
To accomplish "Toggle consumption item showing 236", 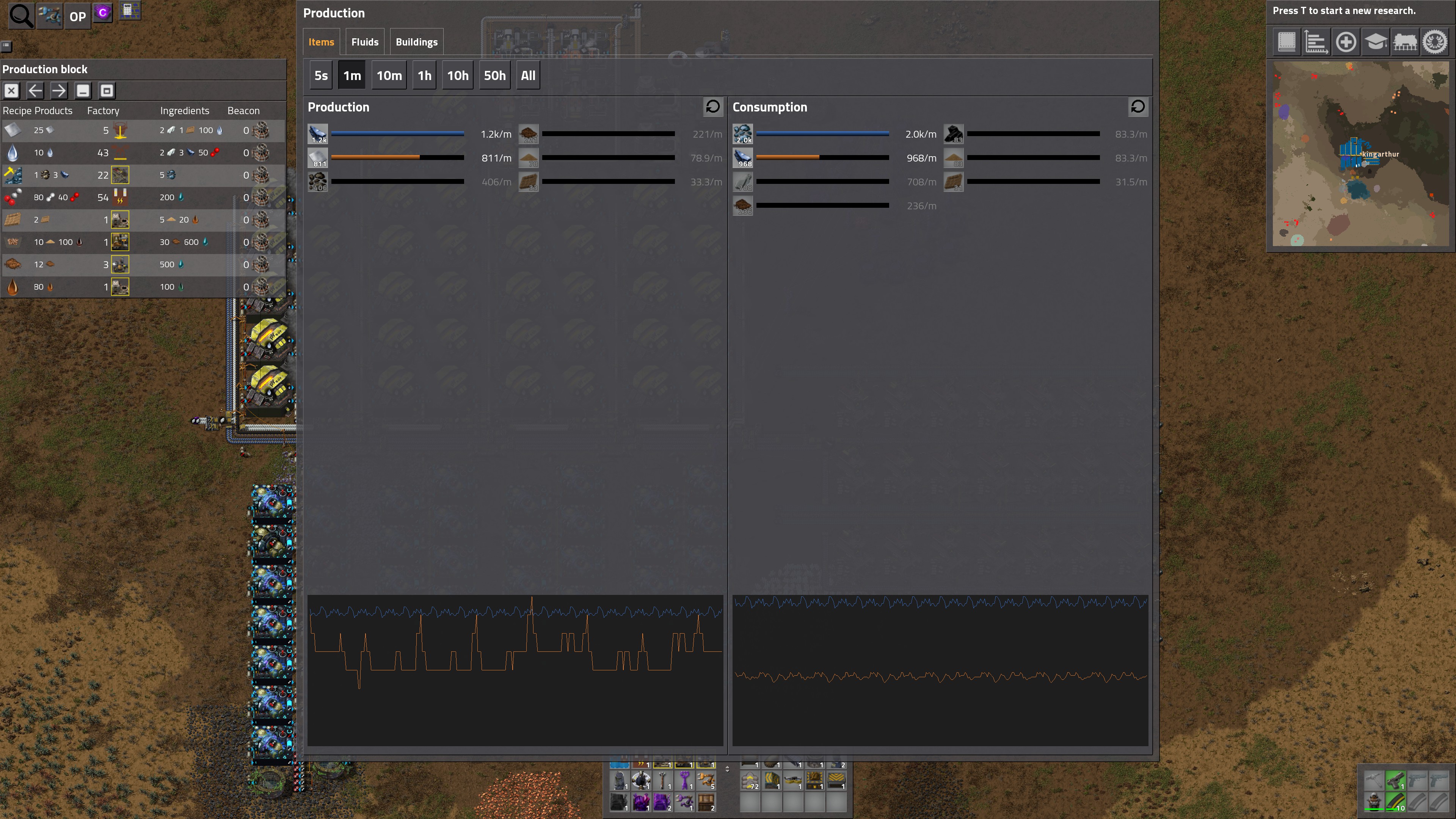I will point(743,206).
